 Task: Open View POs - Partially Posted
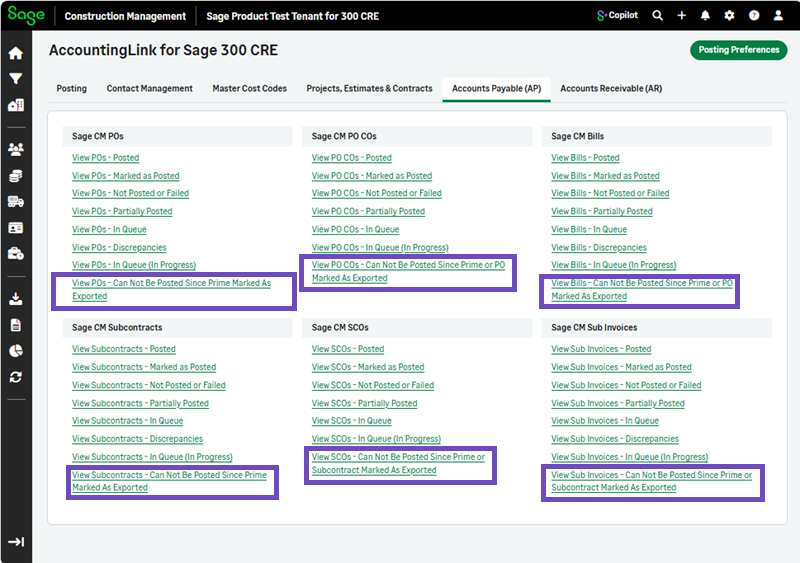pyautogui.click(x=122, y=211)
